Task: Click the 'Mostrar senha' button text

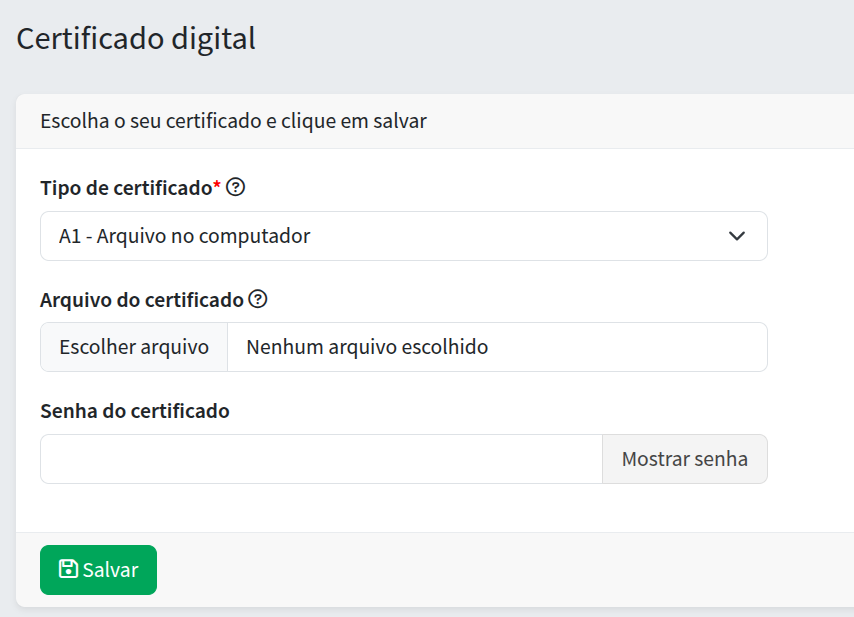Action: click(684, 459)
